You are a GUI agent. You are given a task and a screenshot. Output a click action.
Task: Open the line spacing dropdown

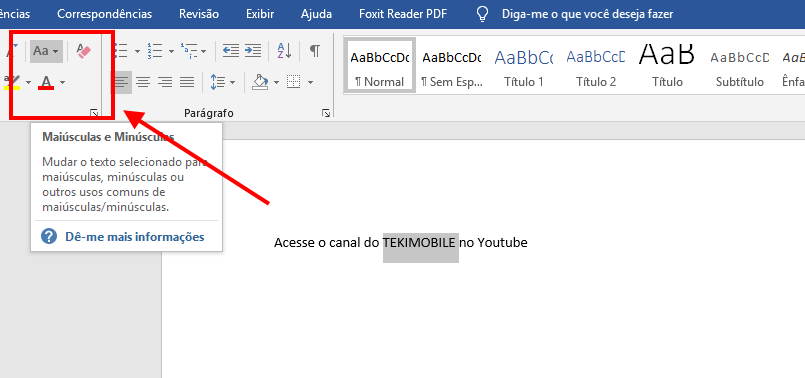pyautogui.click(x=223, y=82)
